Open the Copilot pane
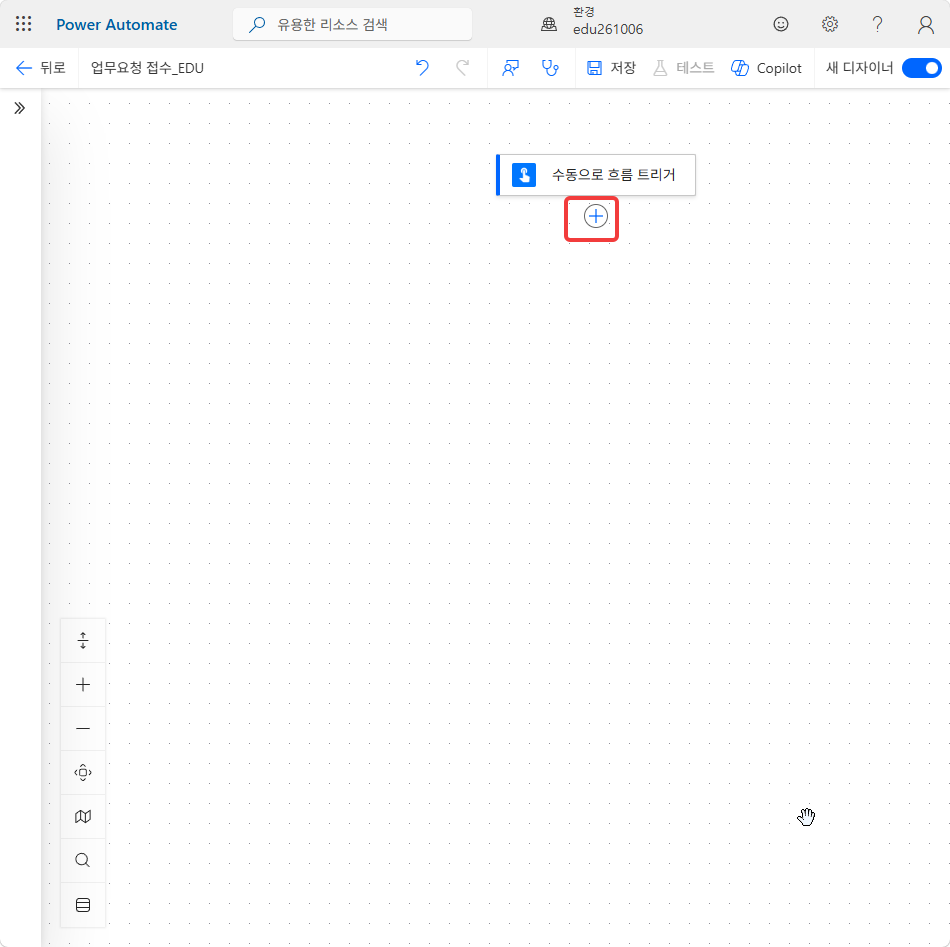 click(766, 68)
